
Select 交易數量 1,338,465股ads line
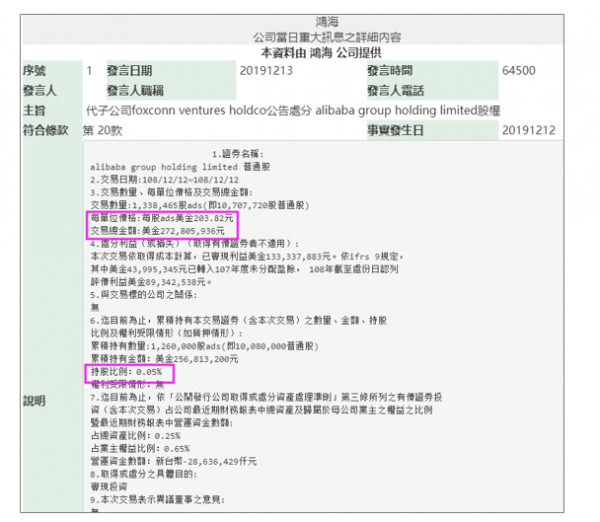(200, 206)
